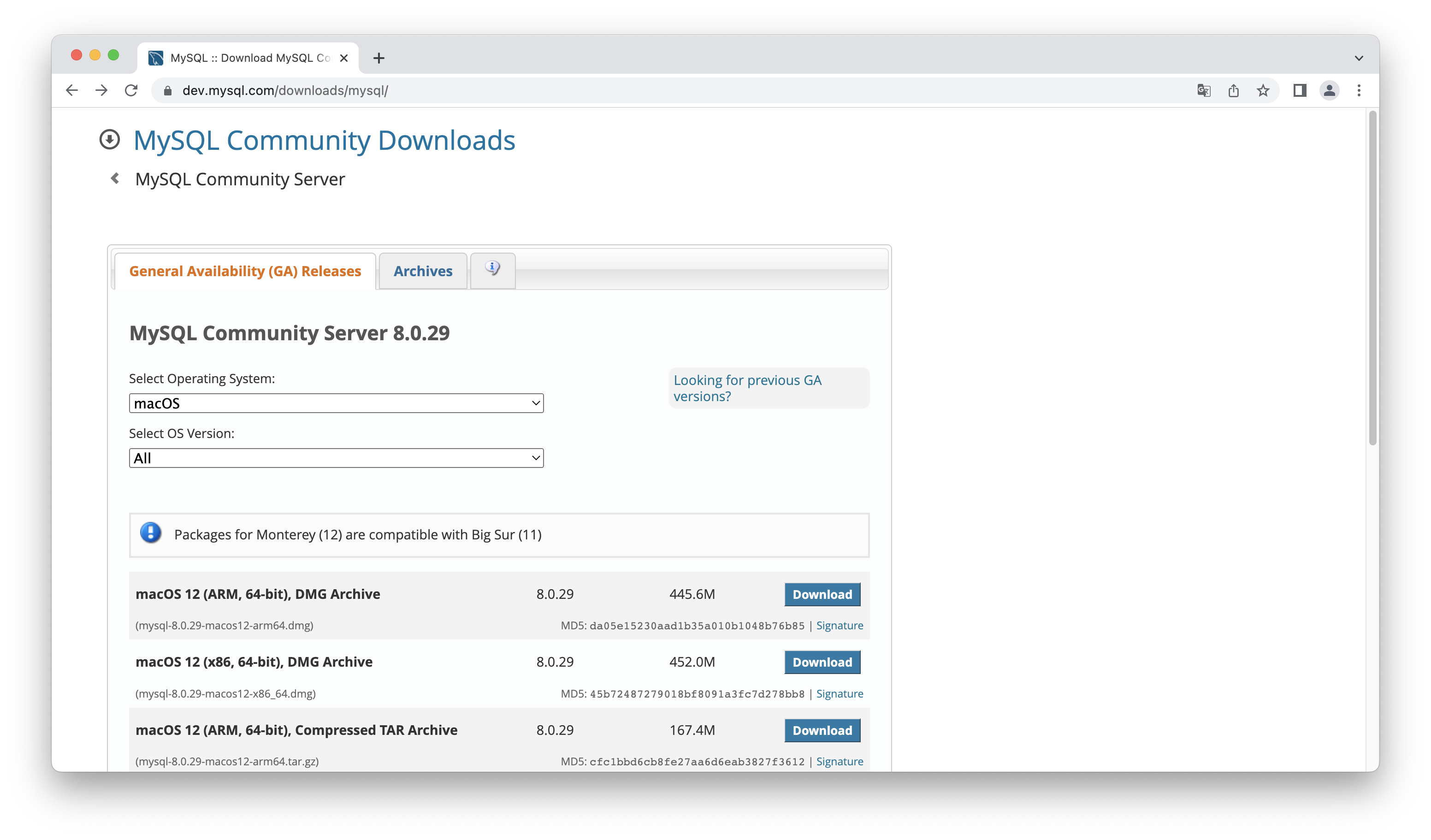Bookmark this page with the star icon
Screen dimensions: 1431x840
(1263, 90)
